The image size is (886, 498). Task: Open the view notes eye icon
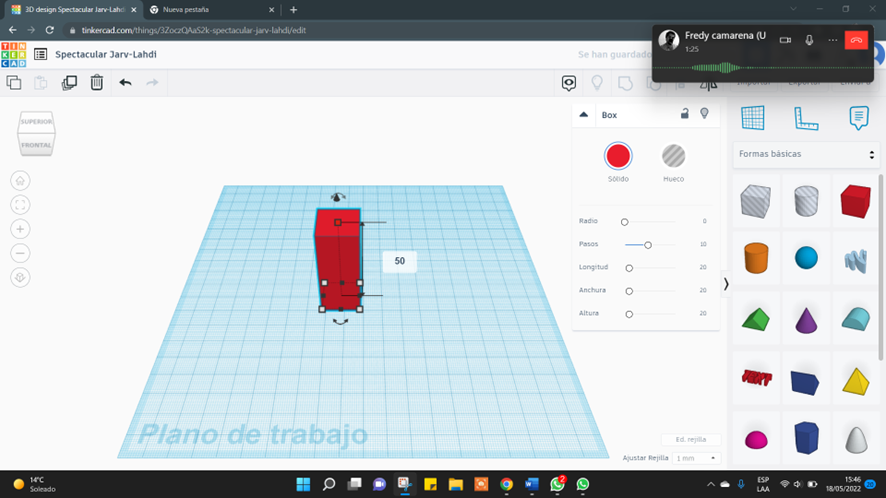point(568,83)
